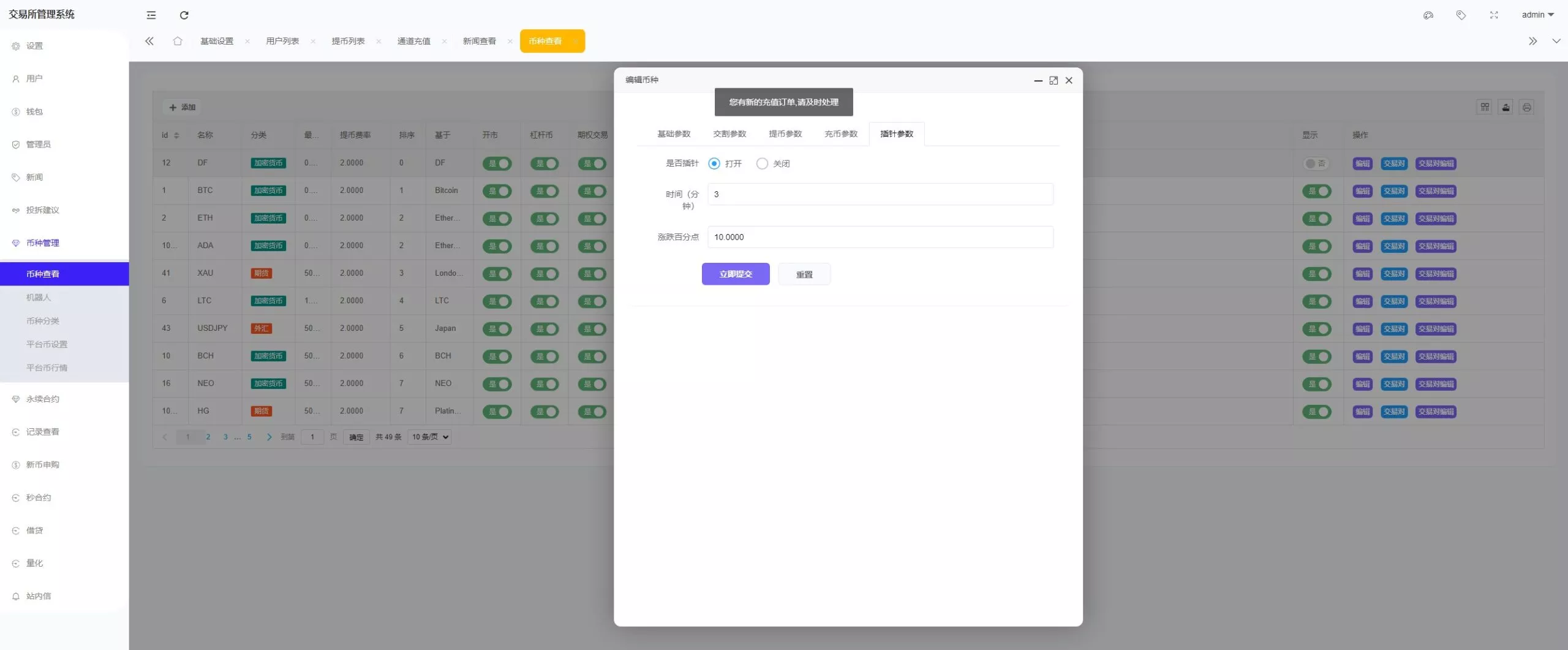Select the 关闭 radio for 是否插针

(762, 164)
